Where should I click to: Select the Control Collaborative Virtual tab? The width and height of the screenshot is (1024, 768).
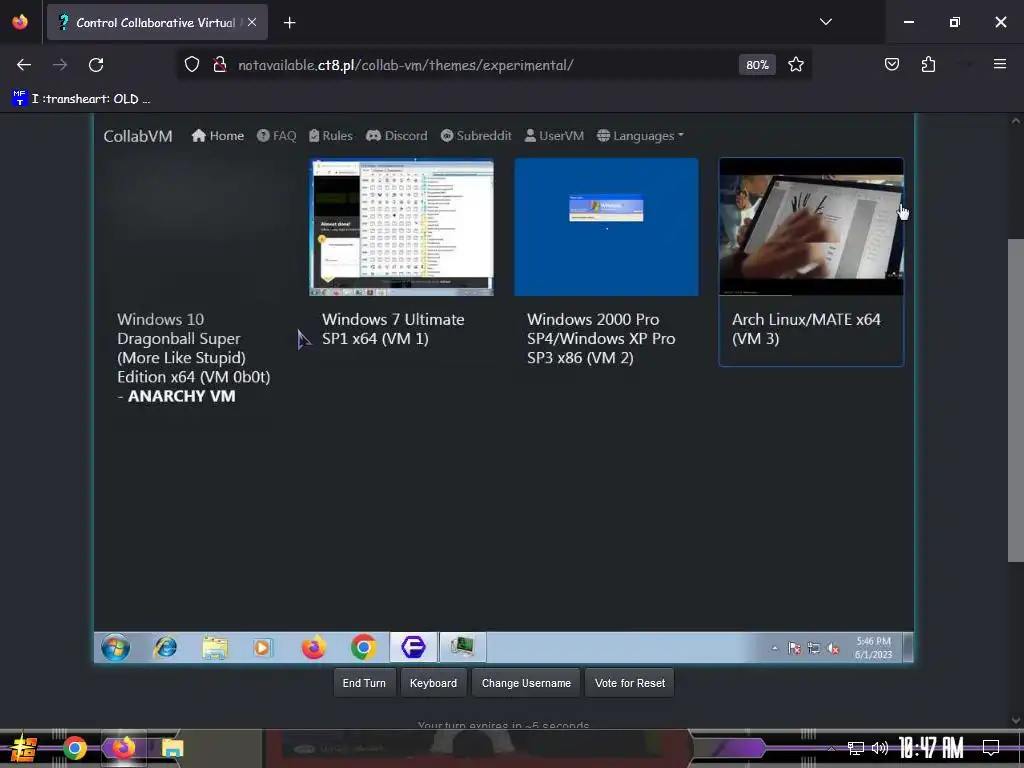pyautogui.click(x=157, y=22)
